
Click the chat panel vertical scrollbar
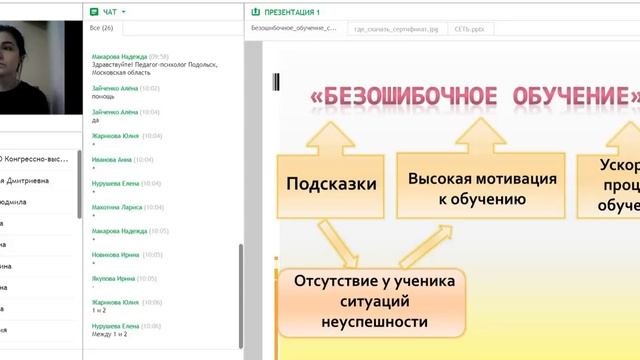241,296
